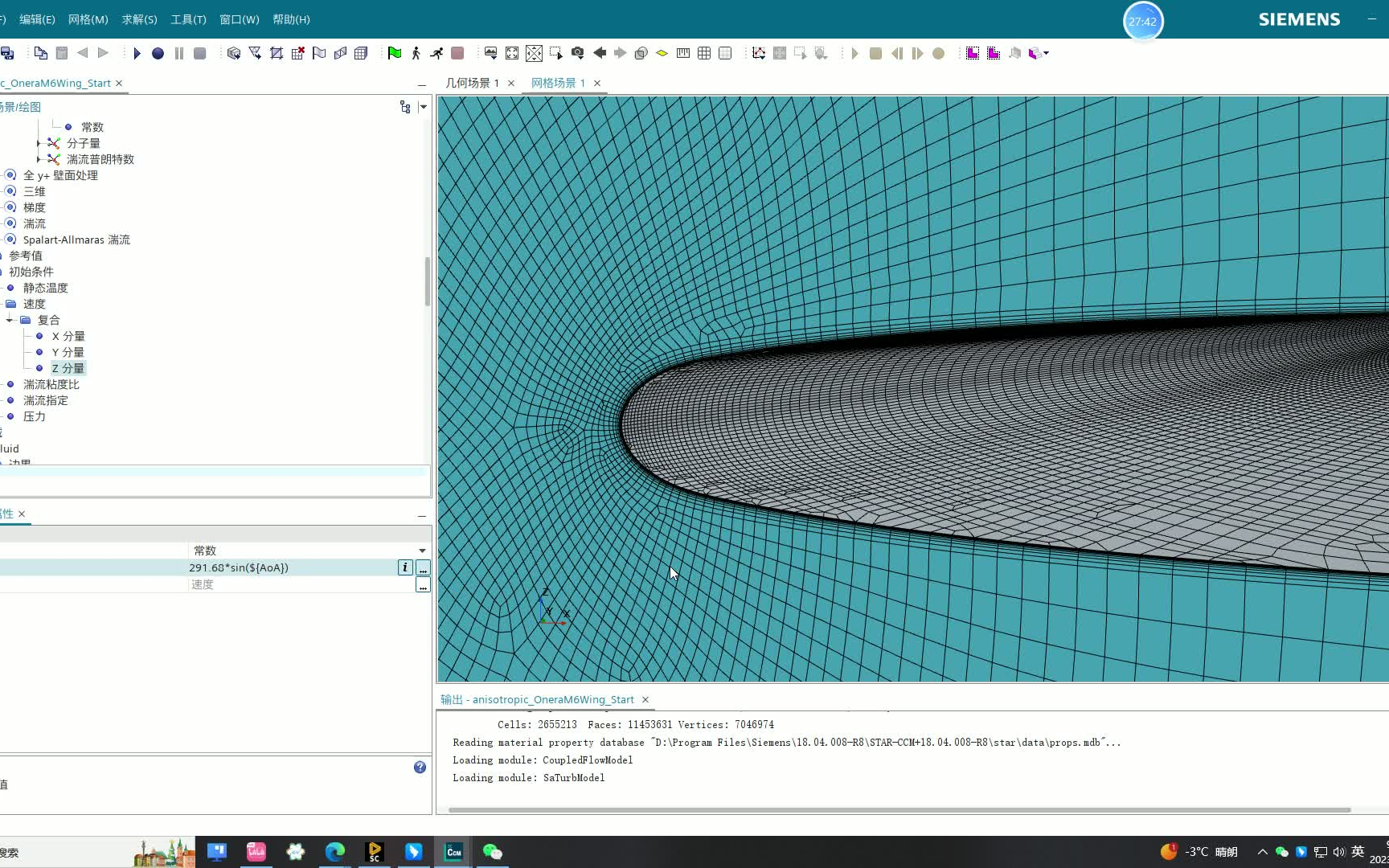This screenshot has height=868, width=1389.
Task: Open WeChat from the taskbar
Action: pos(492,852)
